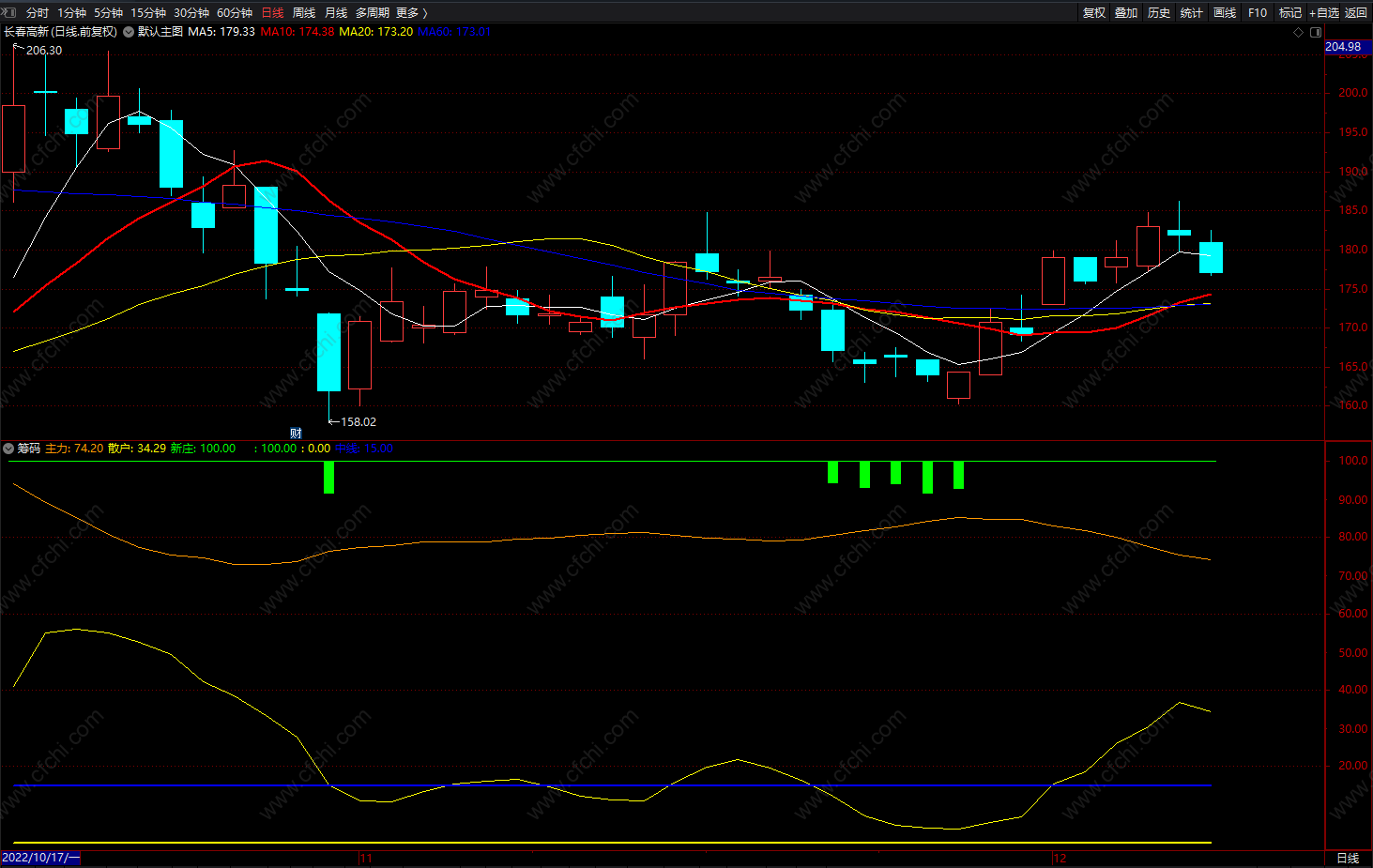This screenshot has height=868, width=1373.
Task: Click MA20: 173.20 indicator value
Action: tap(375, 32)
